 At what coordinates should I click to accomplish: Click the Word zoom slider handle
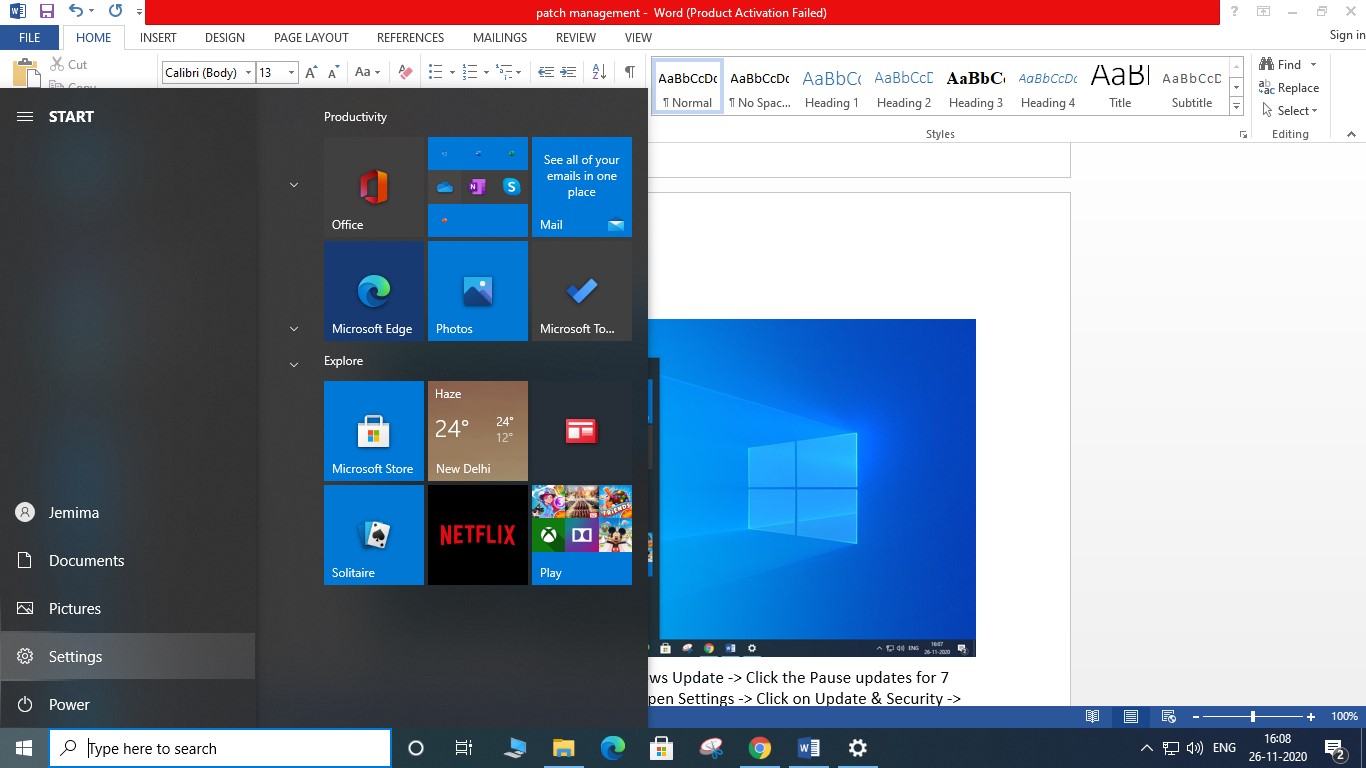tap(1253, 717)
